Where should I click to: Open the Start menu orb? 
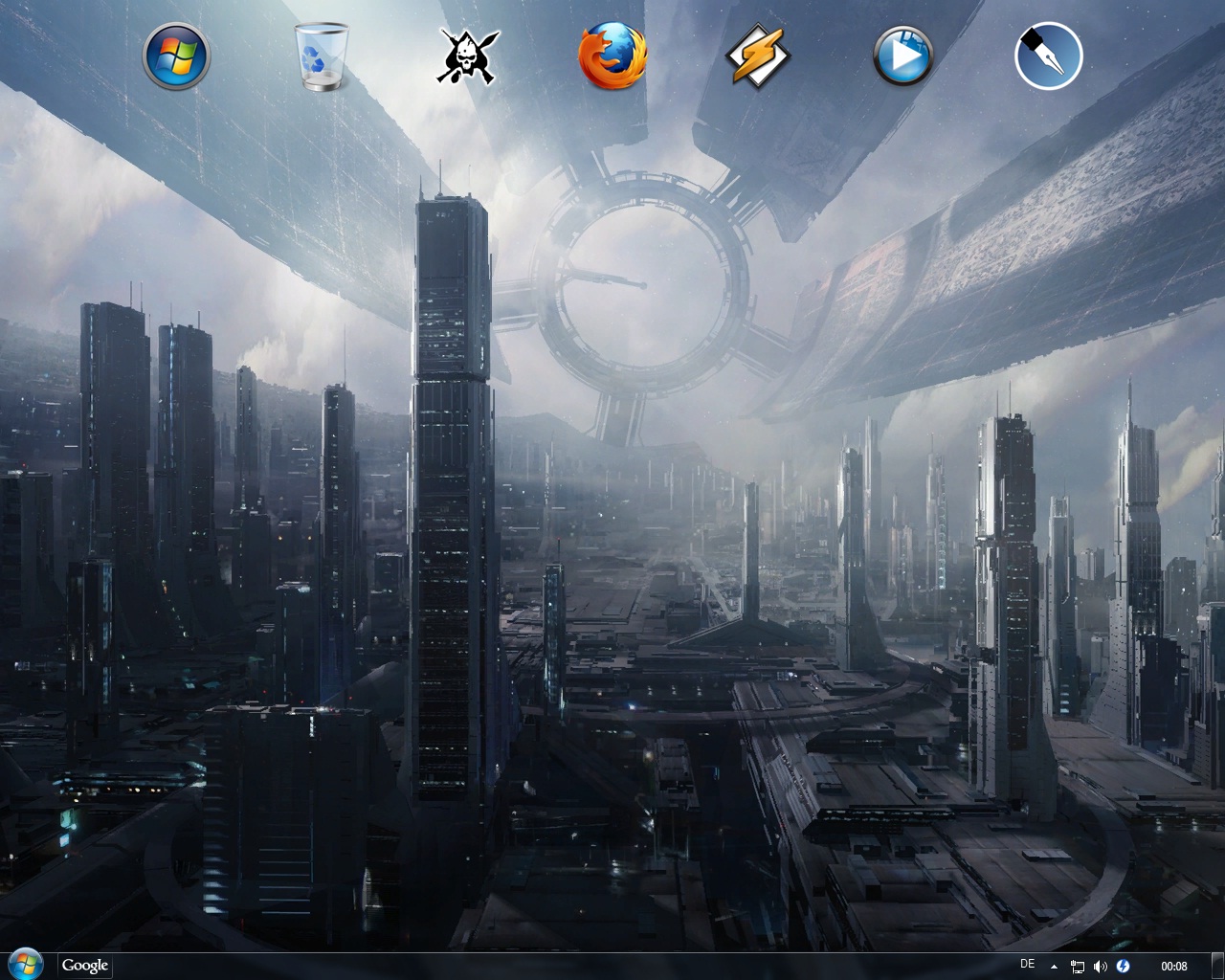point(26,965)
